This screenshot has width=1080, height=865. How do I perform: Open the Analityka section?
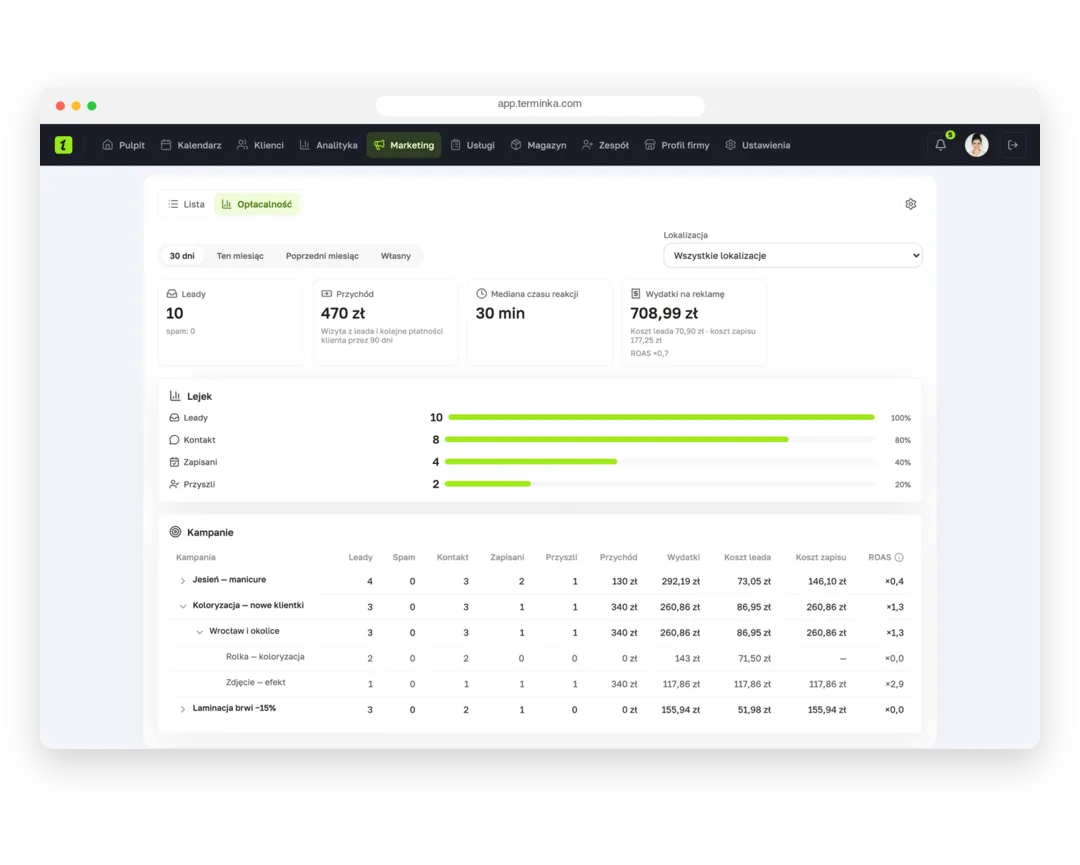[x=328, y=145]
